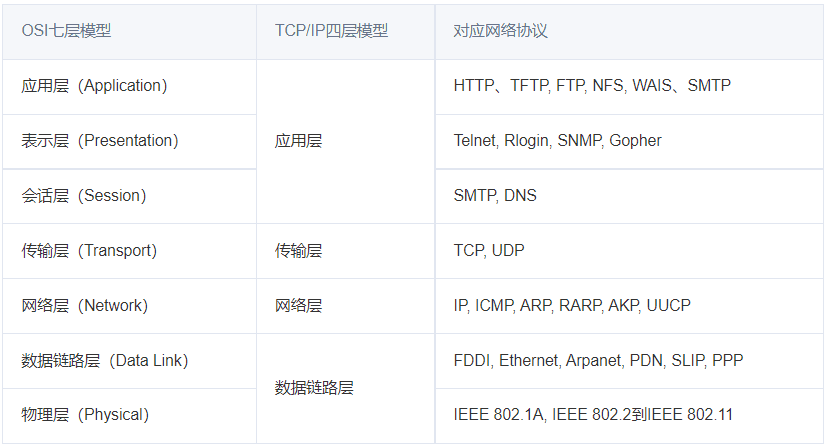Click the 会话层 (Session) cell

pos(84,196)
